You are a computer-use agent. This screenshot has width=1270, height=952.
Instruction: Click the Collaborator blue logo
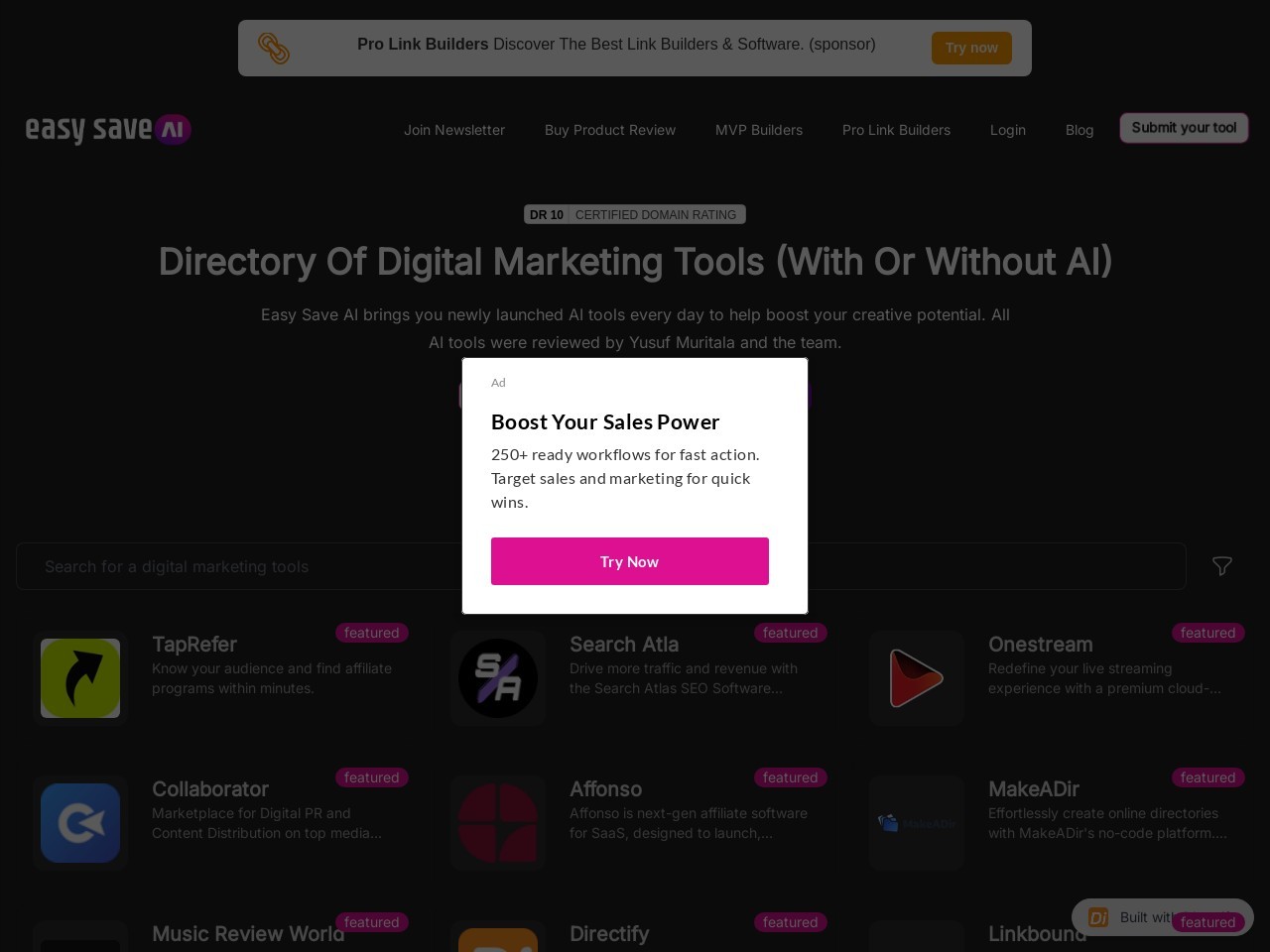(80, 823)
